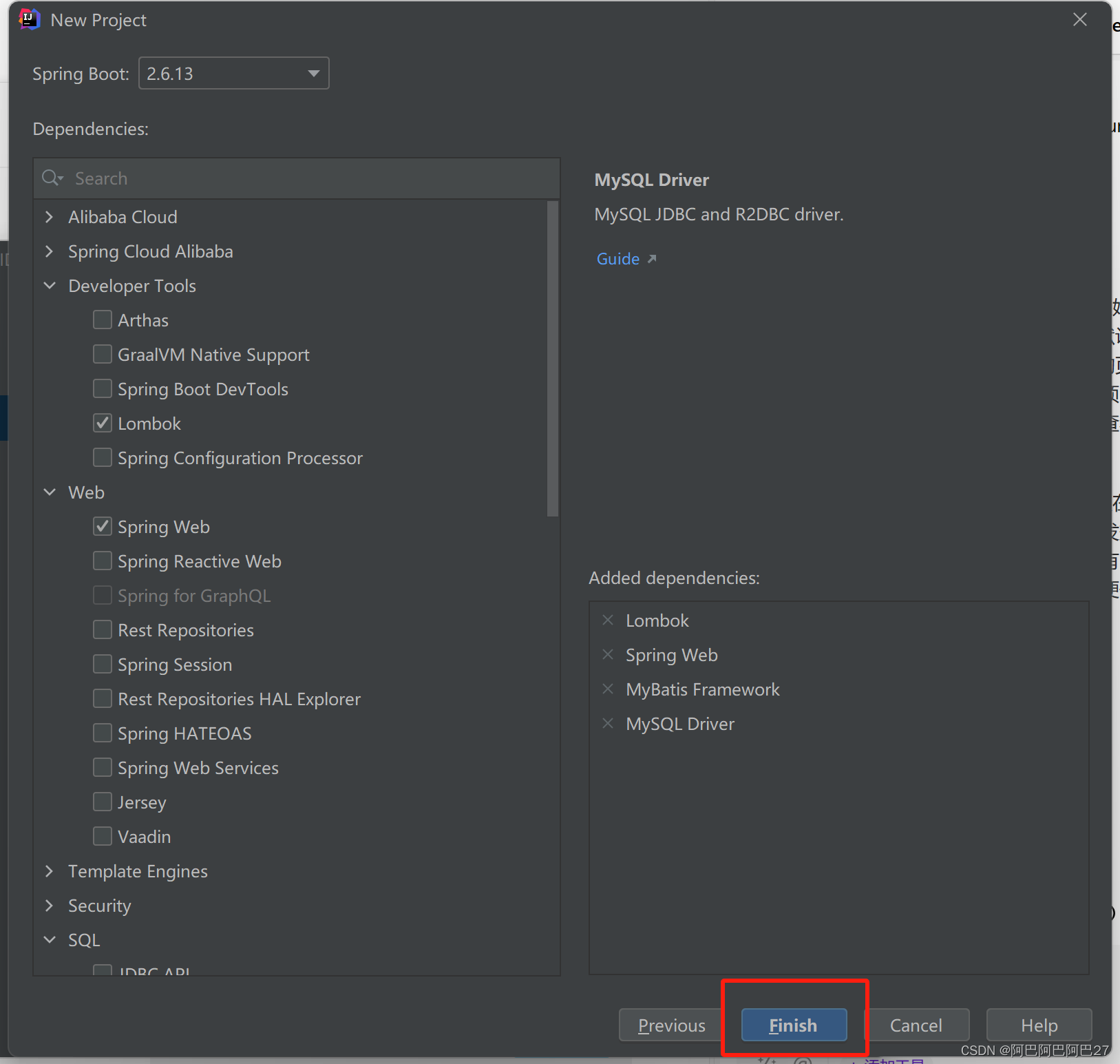Image resolution: width=1120 pixels, height=1064 pixels.
Task: Remove MyBatis Framework from added dependencies
Action: [x=608, y=689]
